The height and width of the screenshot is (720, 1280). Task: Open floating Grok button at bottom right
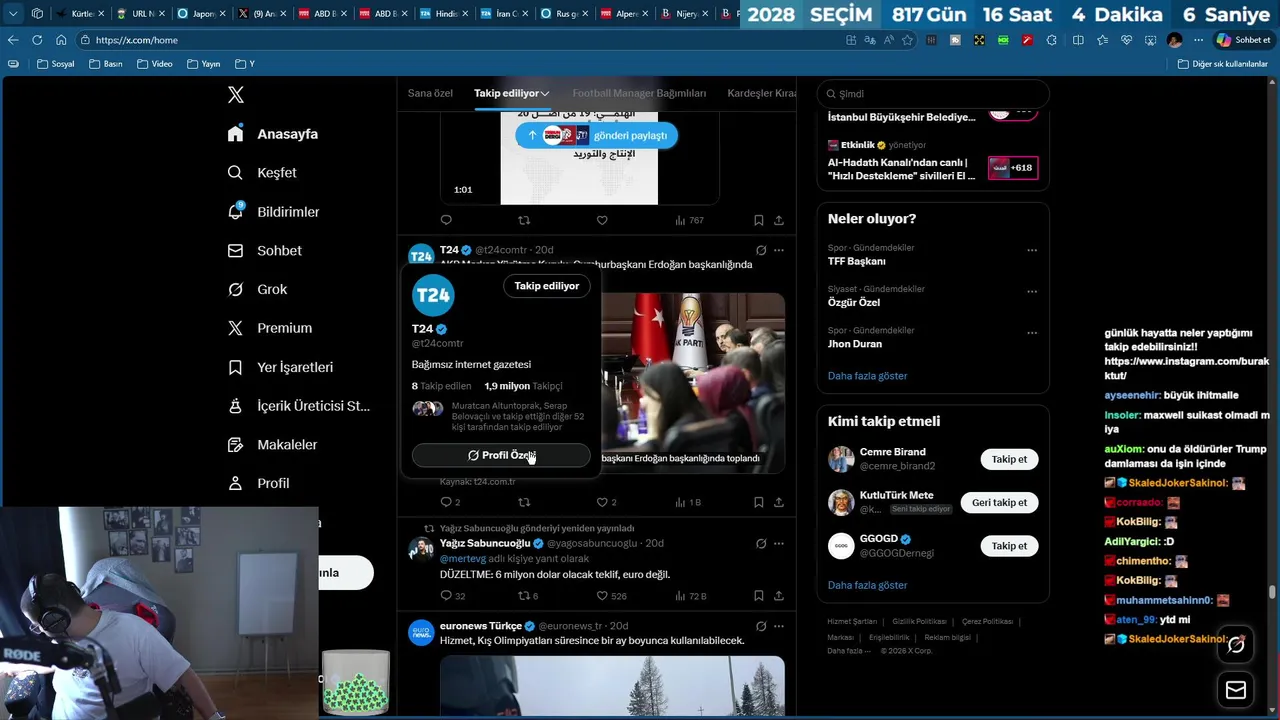tap(1236, 645)
